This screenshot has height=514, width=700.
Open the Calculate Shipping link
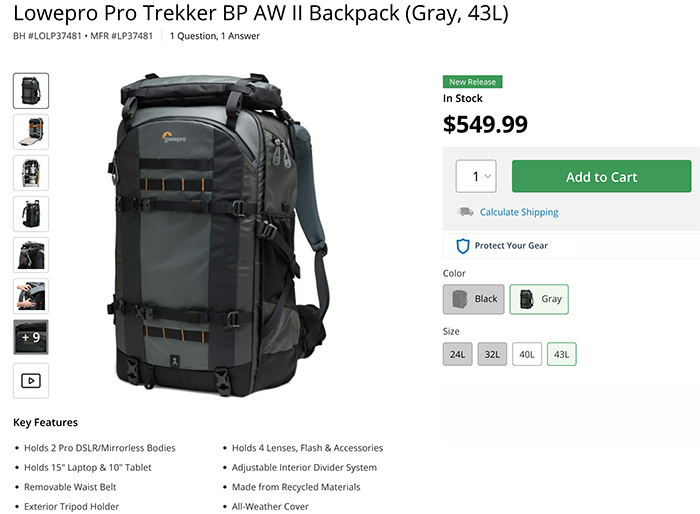tap(519, 212)
